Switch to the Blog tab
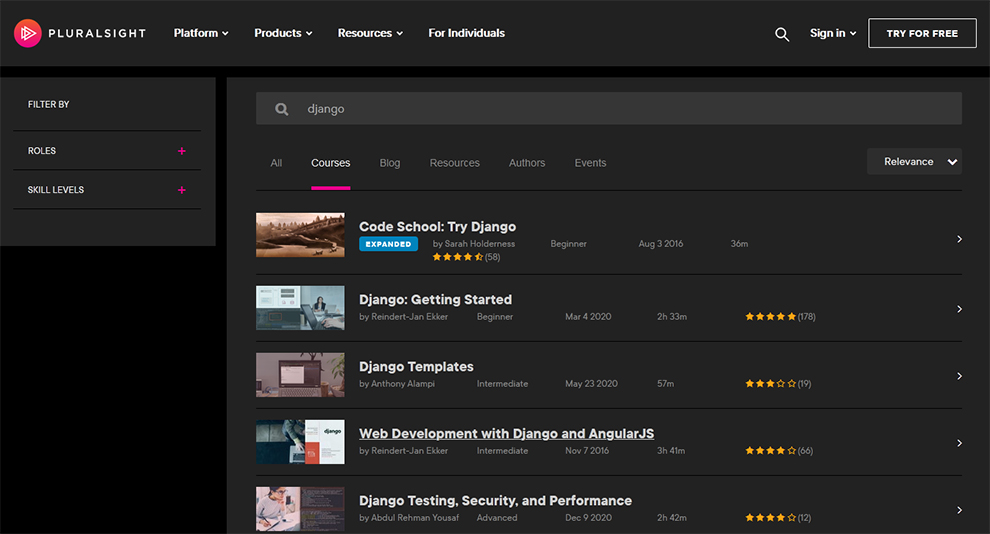The height and width of the screenshot is (534, 990). 390,163
